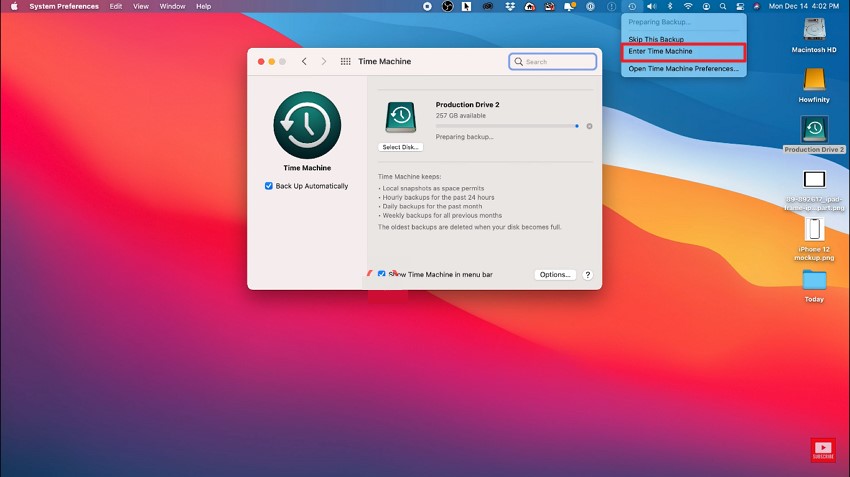Open the Help menu

(203, 7)
